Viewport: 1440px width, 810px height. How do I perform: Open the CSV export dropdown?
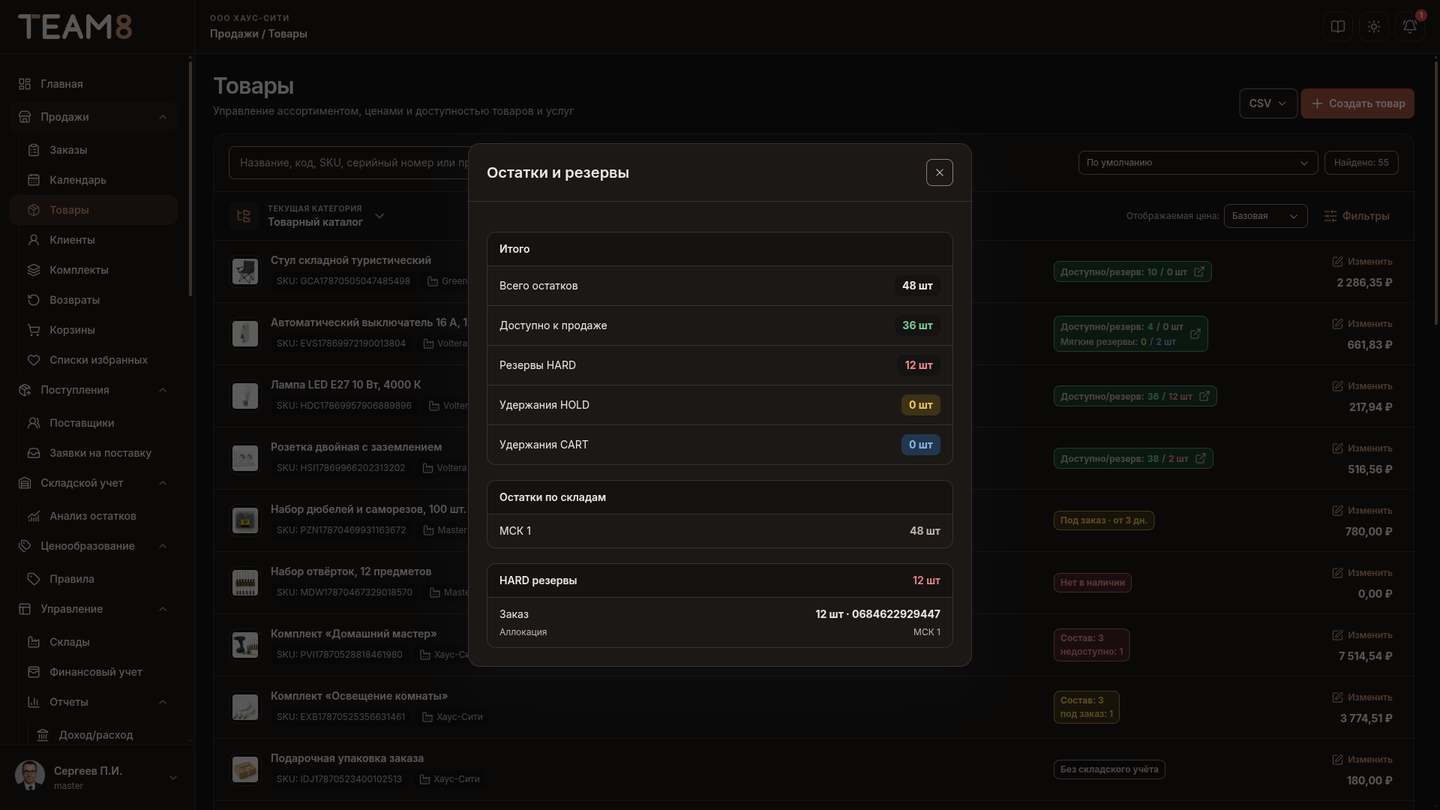click(1268, 103)
